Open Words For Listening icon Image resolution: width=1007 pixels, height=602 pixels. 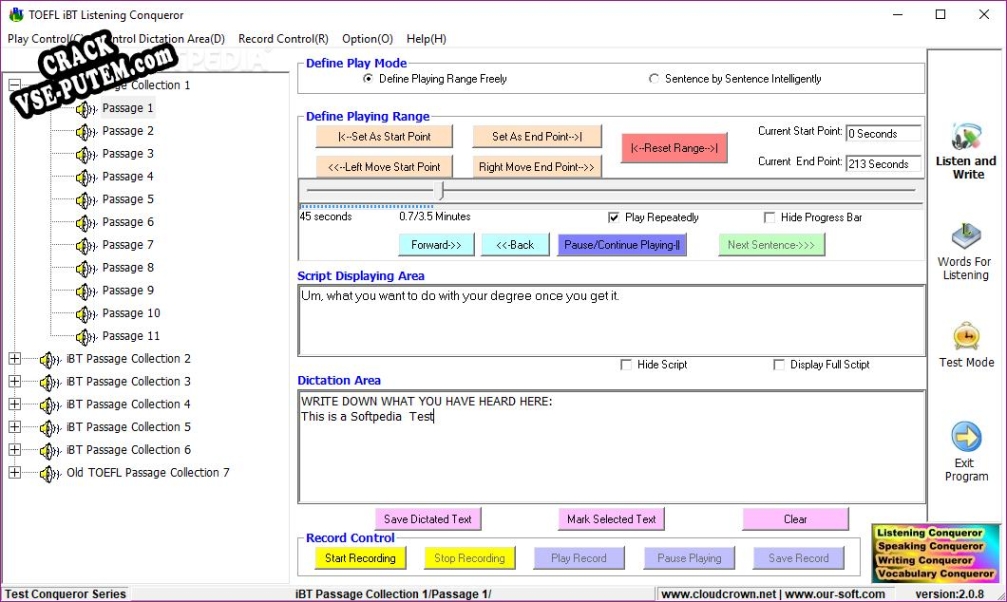966,237
